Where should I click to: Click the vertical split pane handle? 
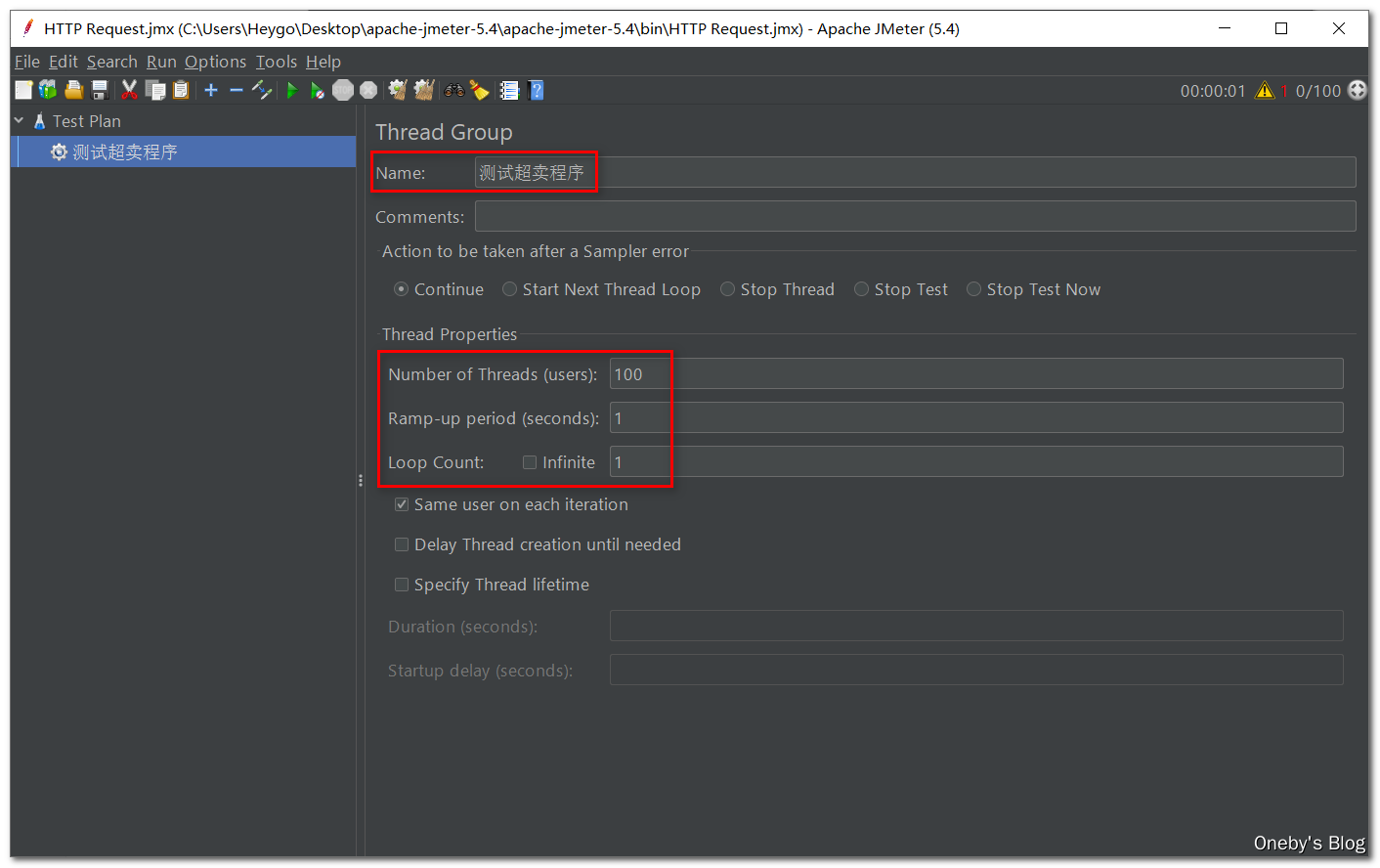[361, 480]
